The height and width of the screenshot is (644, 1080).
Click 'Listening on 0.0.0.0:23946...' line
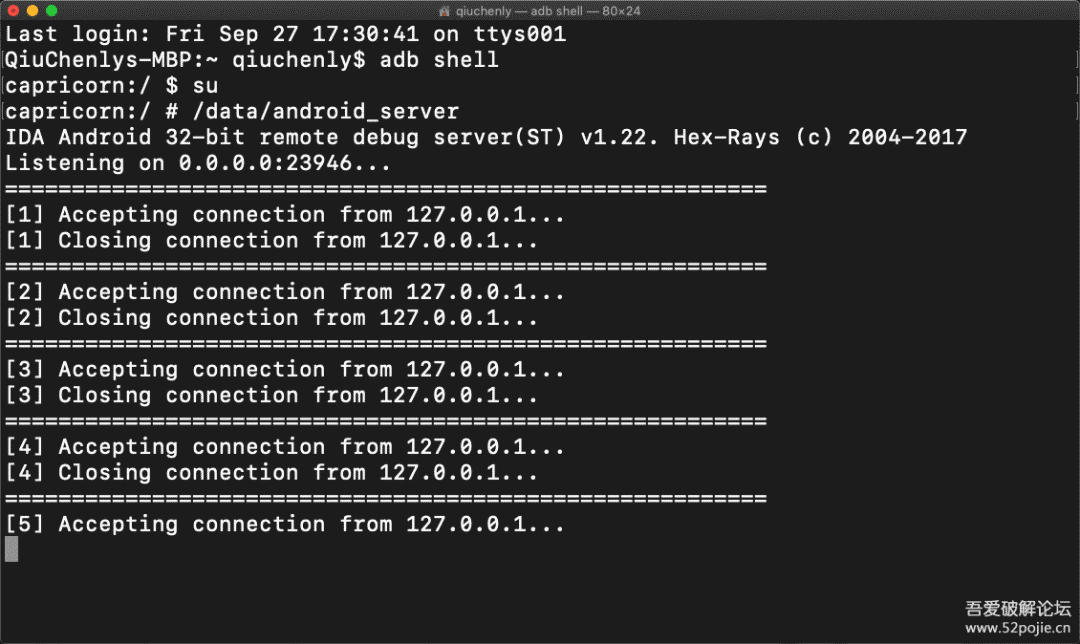pyautogui.click(x=198, y=163)
